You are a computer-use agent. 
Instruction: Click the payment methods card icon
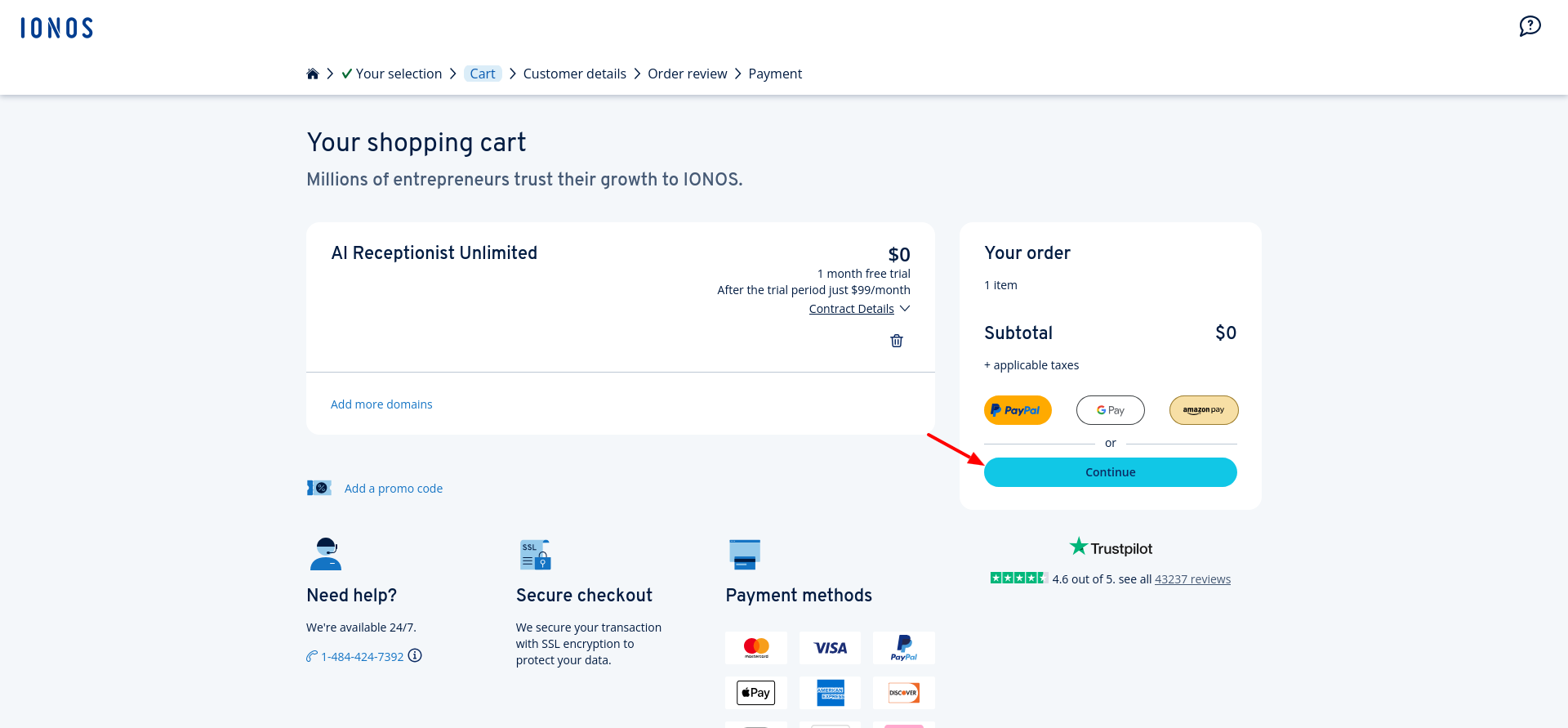tap(745, 554)
